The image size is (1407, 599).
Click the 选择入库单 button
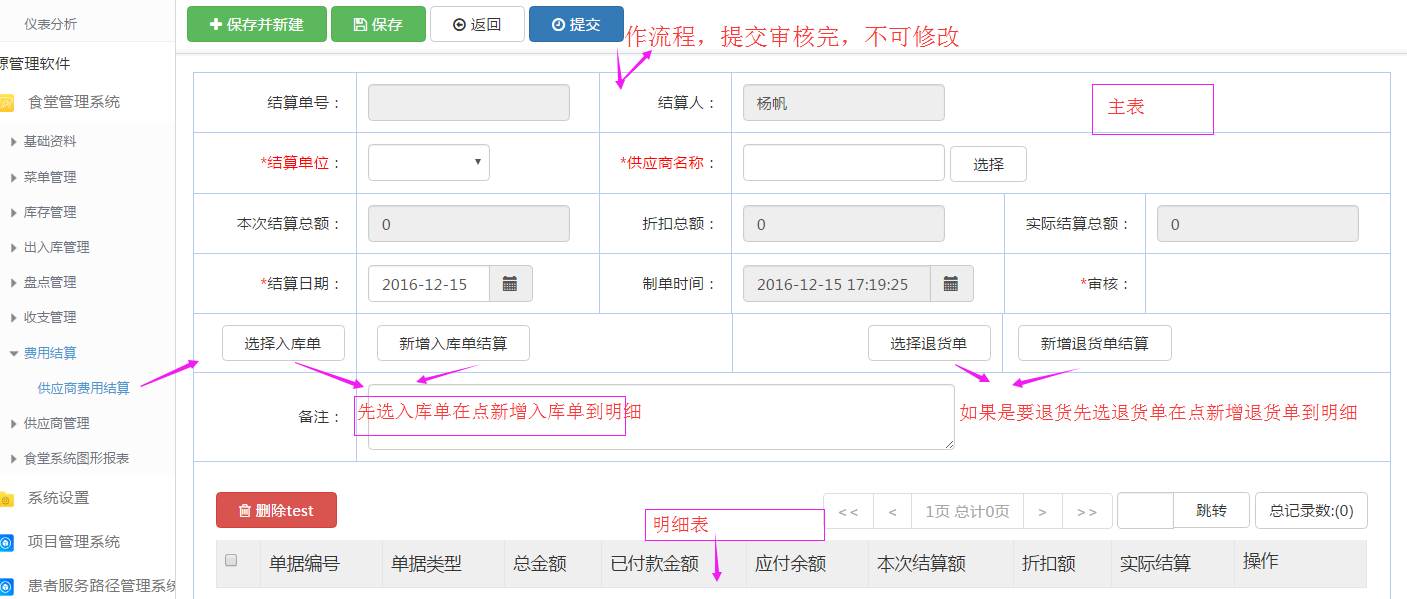point(283,343)
